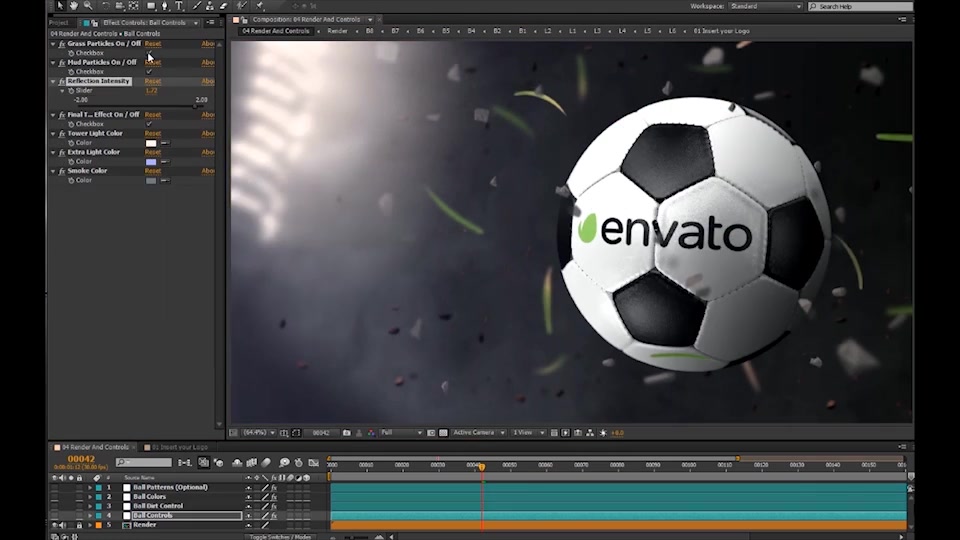Click current time 00042 in viewer footer
The image size is (960, 540).
(322, 433)
